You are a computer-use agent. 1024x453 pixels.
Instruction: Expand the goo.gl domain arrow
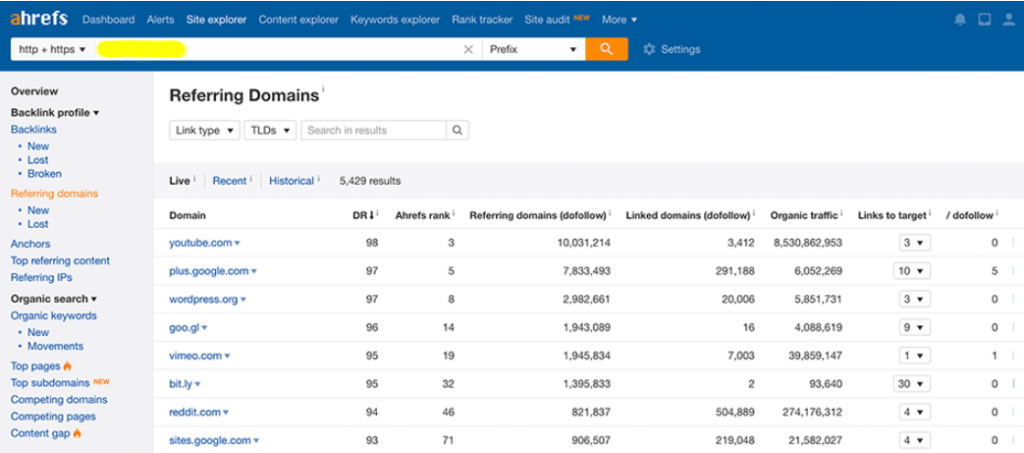[x=204, y=328]
